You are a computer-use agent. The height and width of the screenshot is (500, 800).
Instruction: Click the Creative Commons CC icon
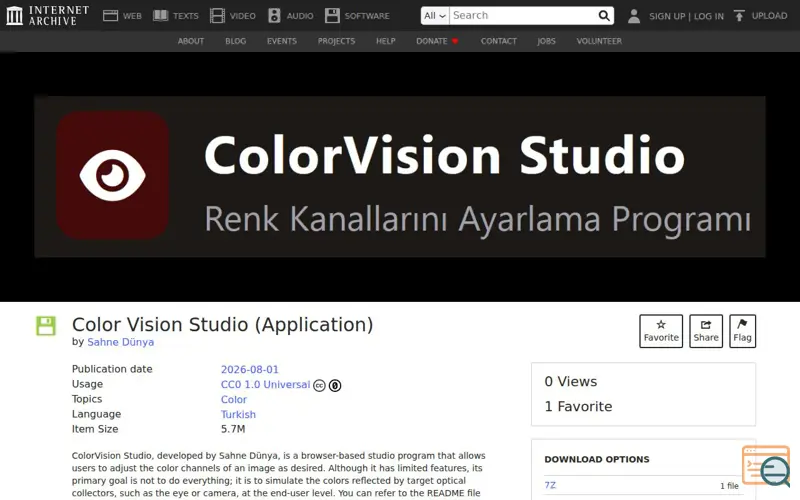pyautogui.click(x=319, y=385)
